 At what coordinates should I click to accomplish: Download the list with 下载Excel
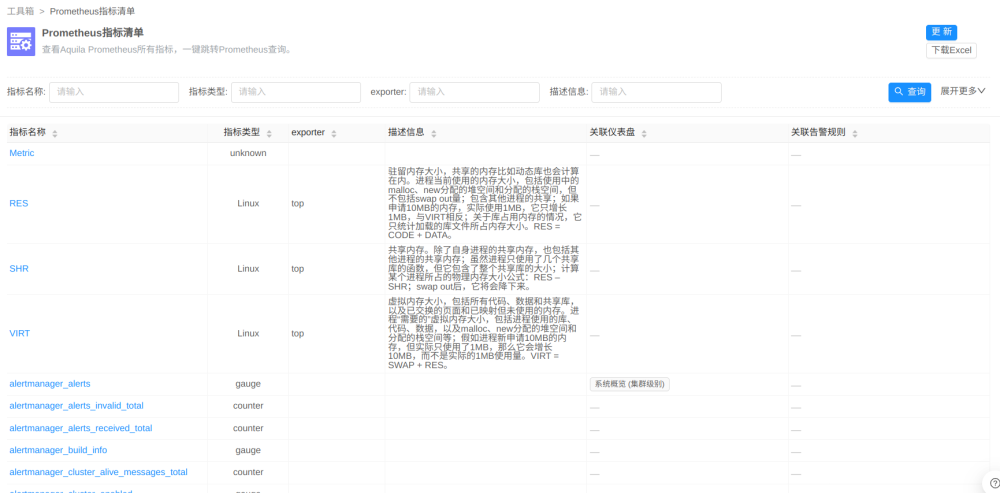951,50
